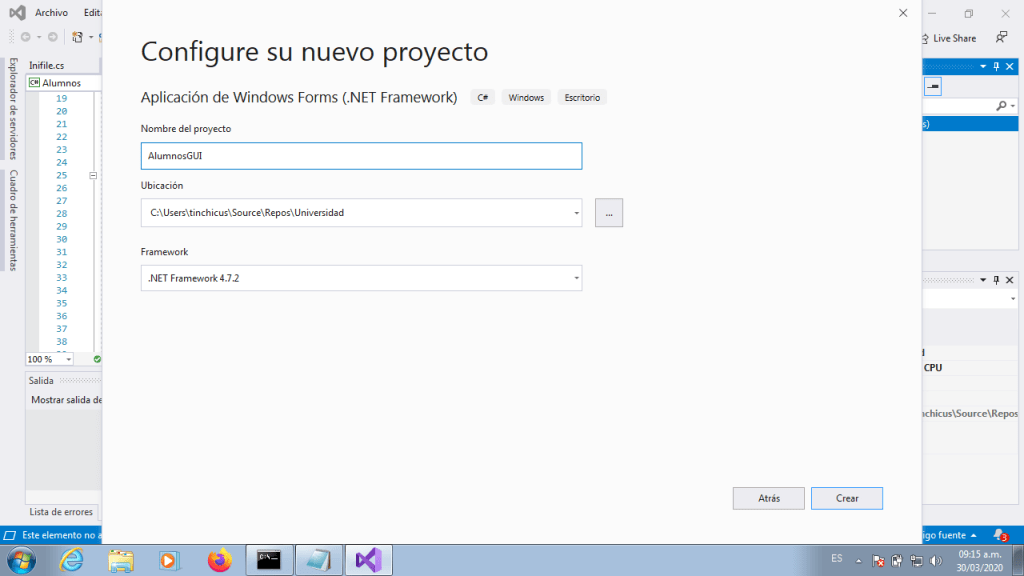The width and height of the screenshot is (1024, 576).
Task: Click the new project toolbar icon
Action: pyautogui.click(x=77, y=37)
